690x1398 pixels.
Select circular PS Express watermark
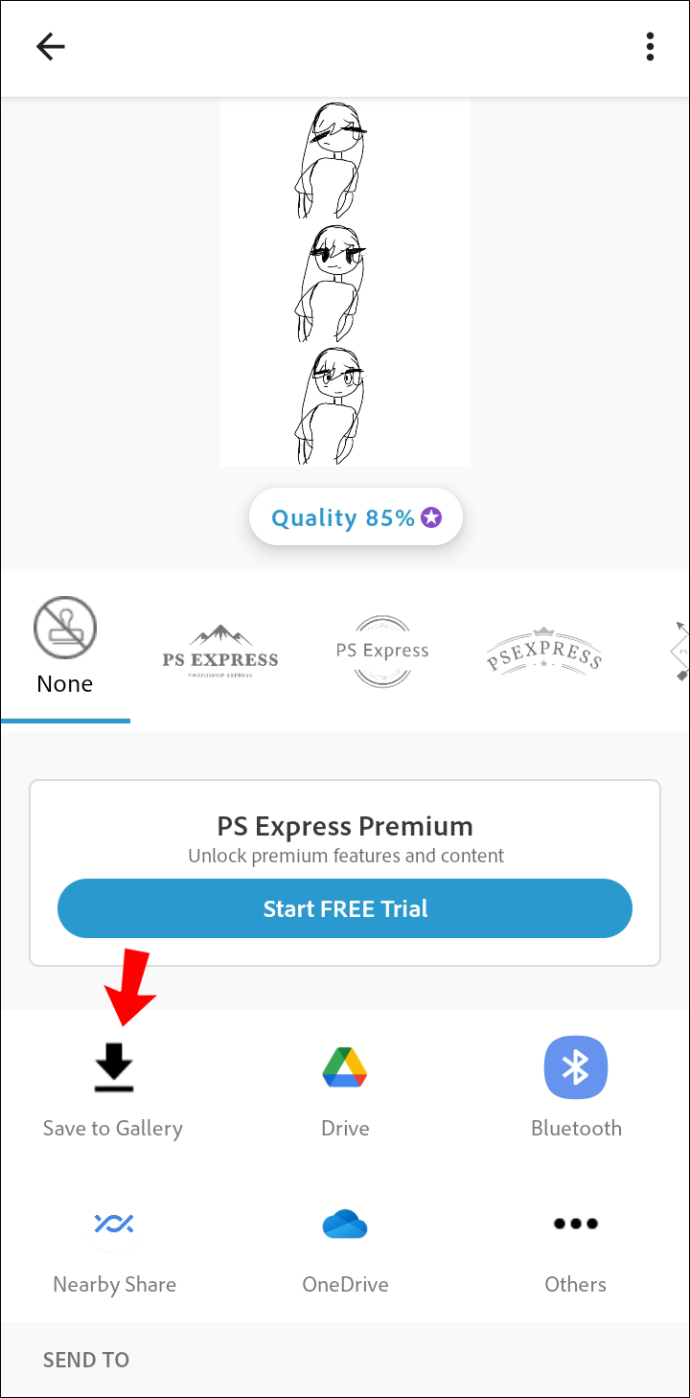[382, 651]
